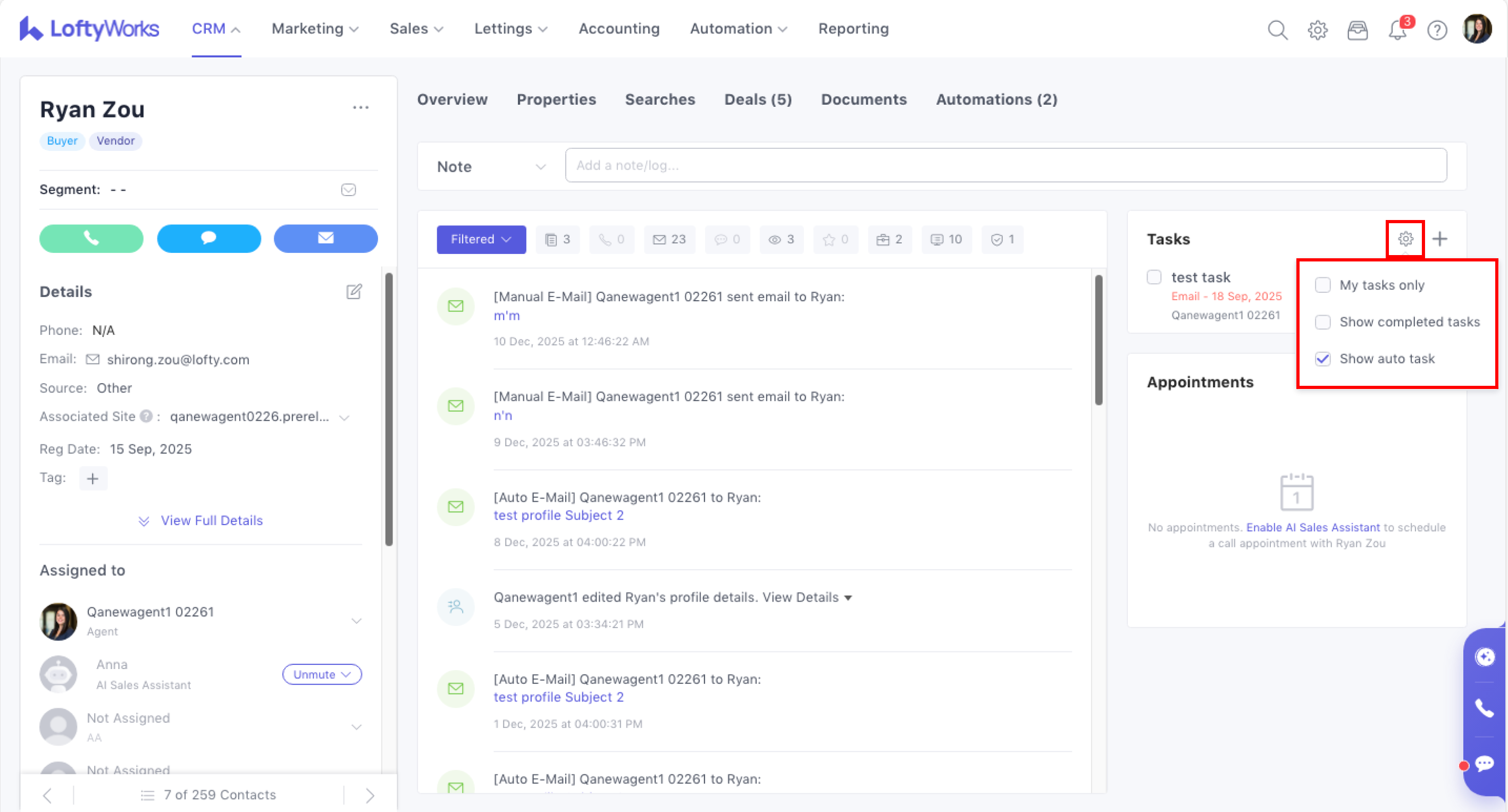Open the search magnifier in header
Image resolution: width=1508 pixels, height=812 pixels.
click(x=1277, y=29)
